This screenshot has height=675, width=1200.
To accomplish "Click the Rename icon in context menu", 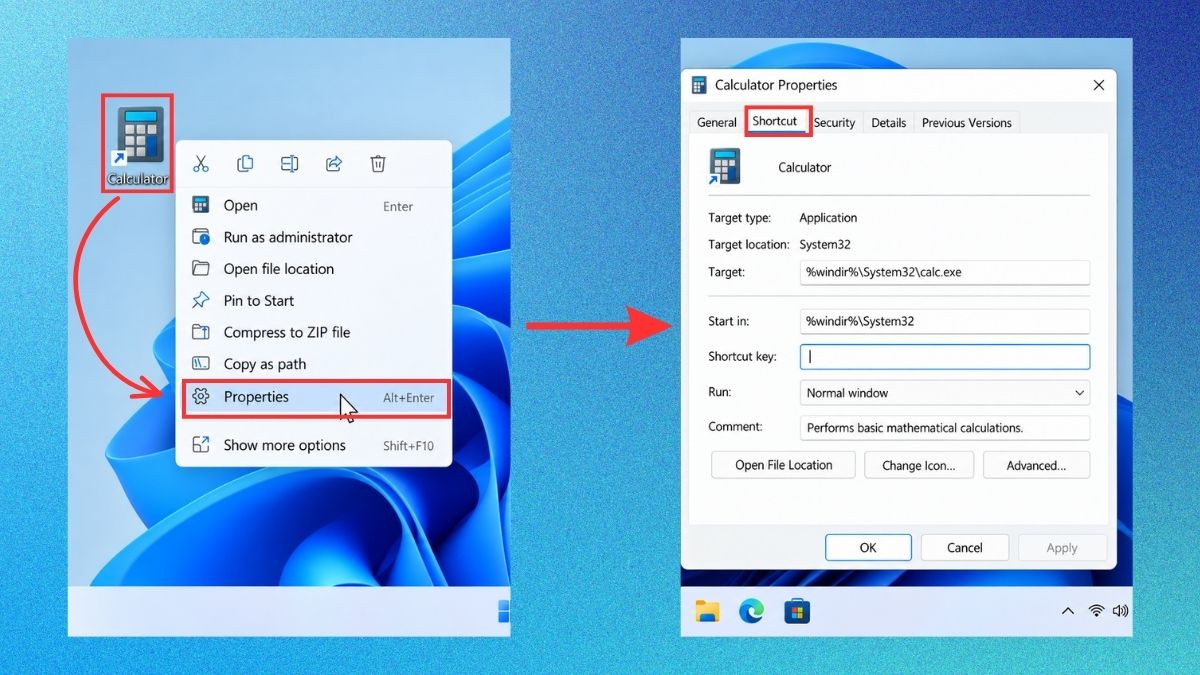I will [x=290, y=164].
